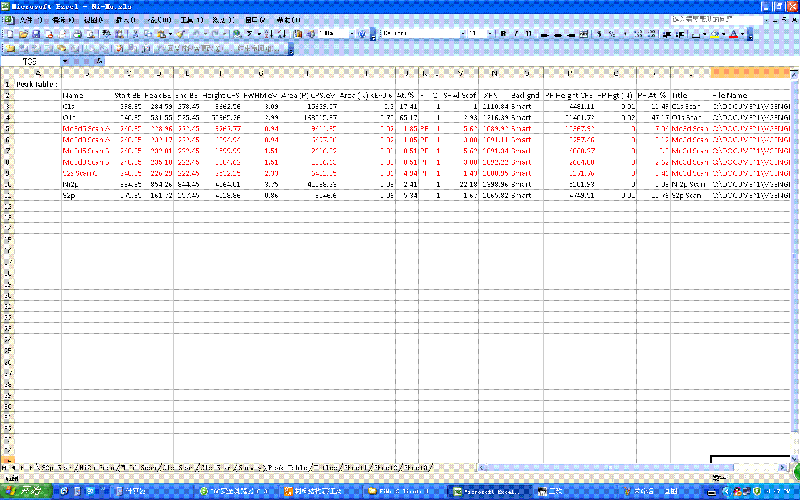Viewport: 800px width, 500px height.
Task: Open the File (文件) menu
Action: tap(30, 20)
